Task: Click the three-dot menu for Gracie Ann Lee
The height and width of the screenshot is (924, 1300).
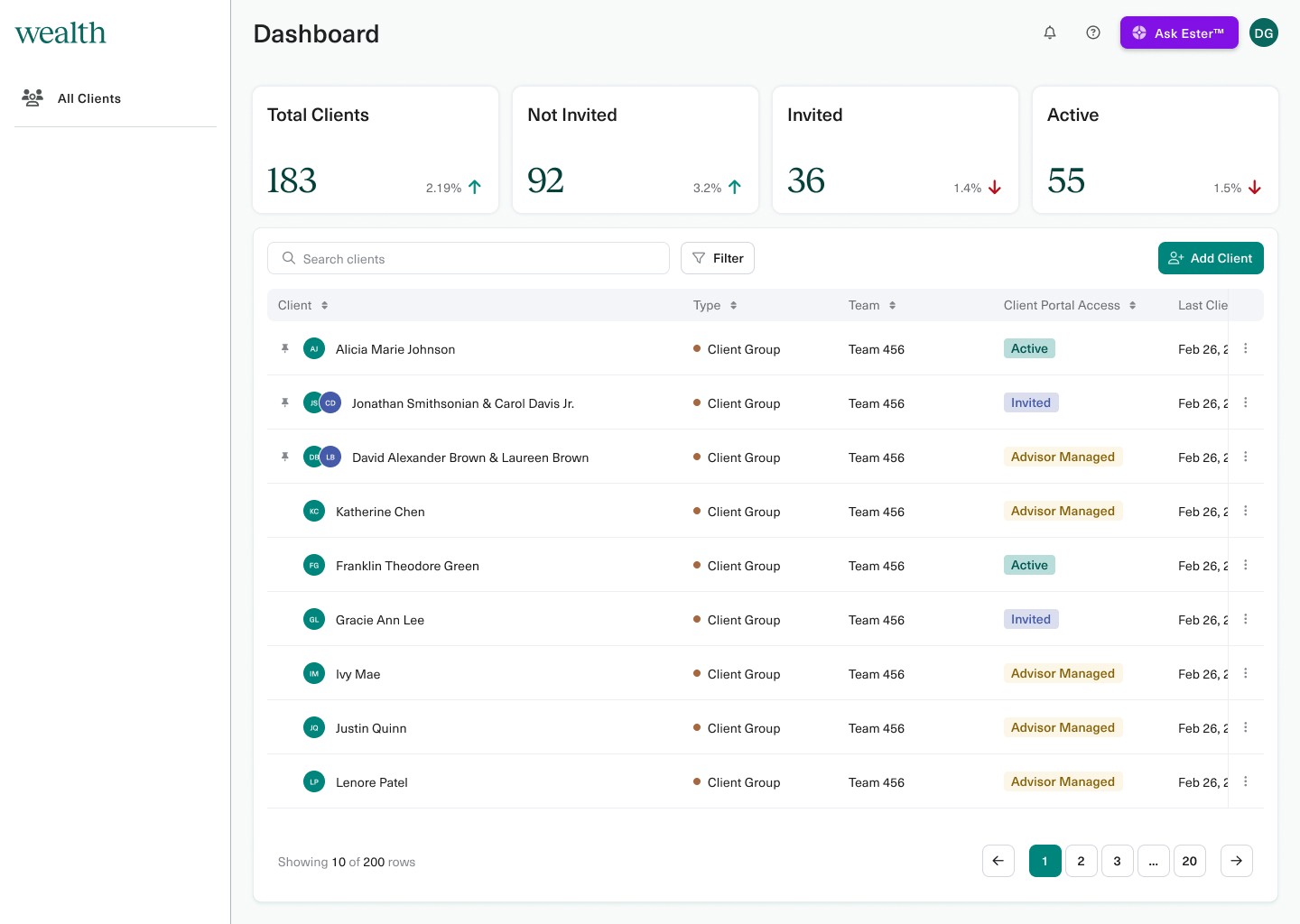Action: 1246,619
